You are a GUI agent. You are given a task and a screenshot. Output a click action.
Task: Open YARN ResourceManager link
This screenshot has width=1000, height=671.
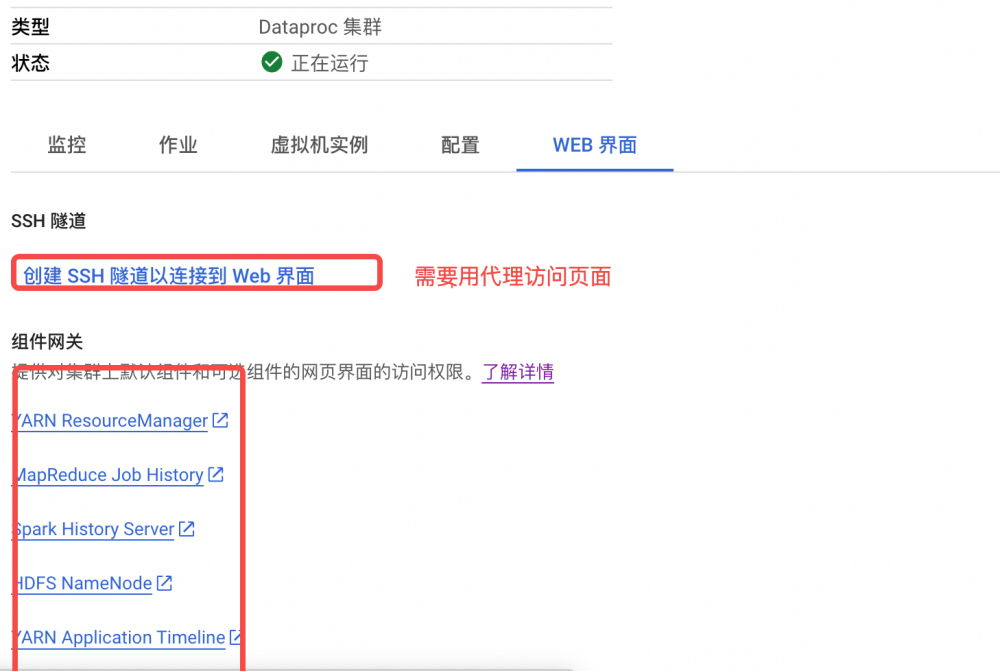(x=110, y=421)
